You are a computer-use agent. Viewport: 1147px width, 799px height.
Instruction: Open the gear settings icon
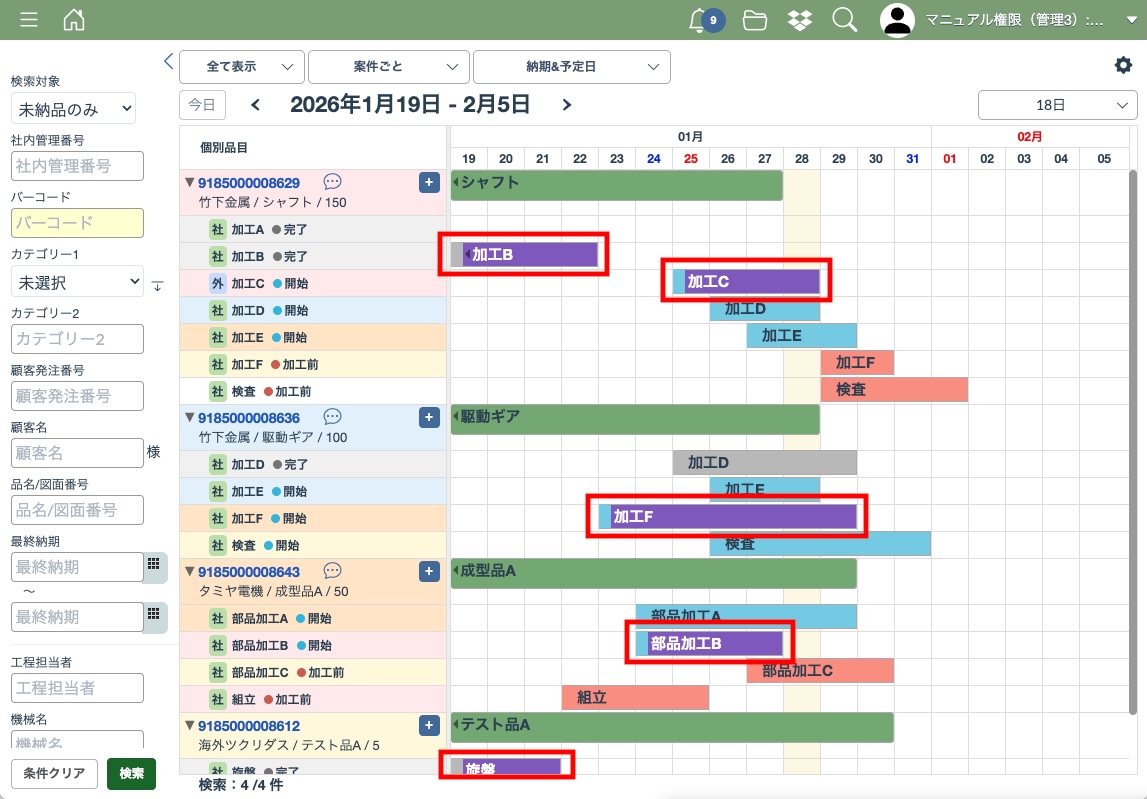tap(1123, 65)
